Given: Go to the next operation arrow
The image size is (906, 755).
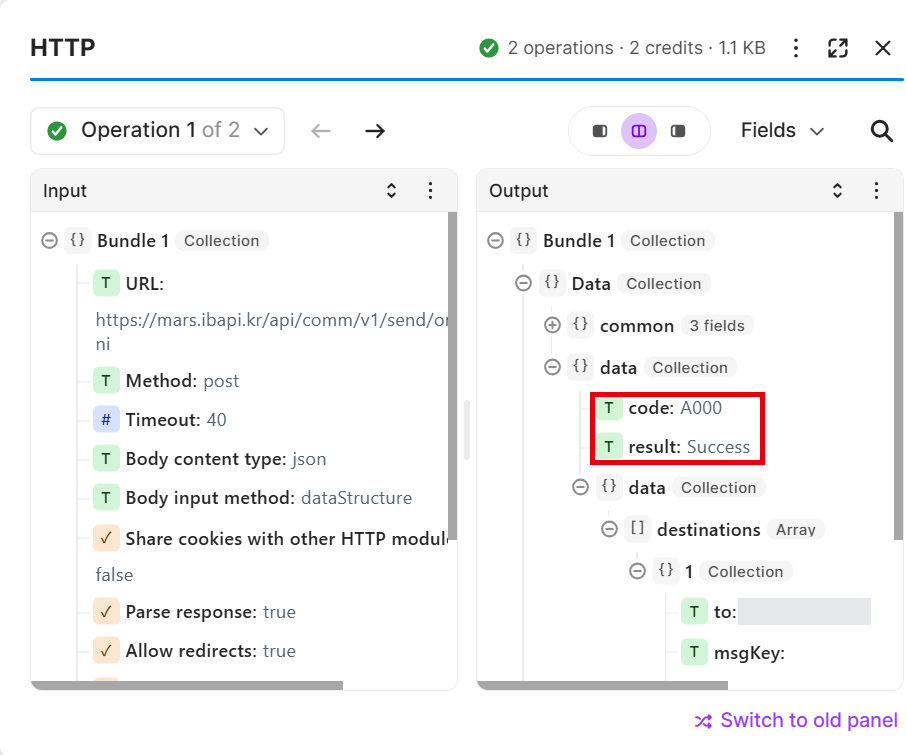Looking at the screenshot, I should [x=375, y=131].
